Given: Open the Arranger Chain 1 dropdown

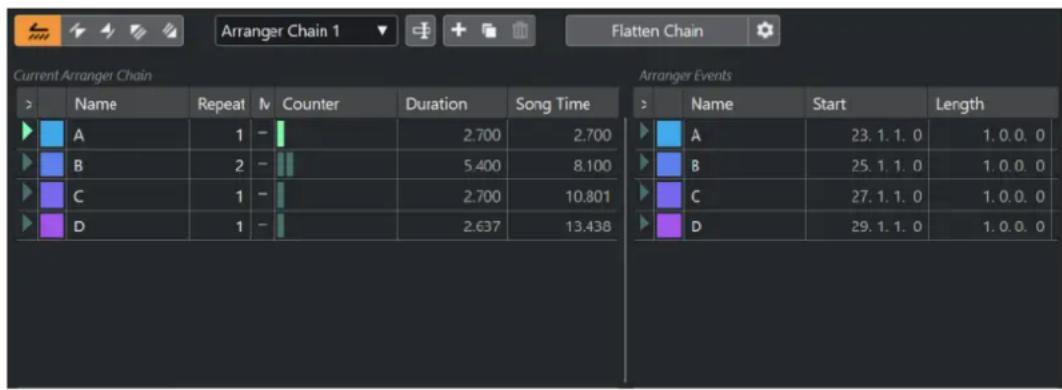Looking at the screenshot, I should coord(305,31).
